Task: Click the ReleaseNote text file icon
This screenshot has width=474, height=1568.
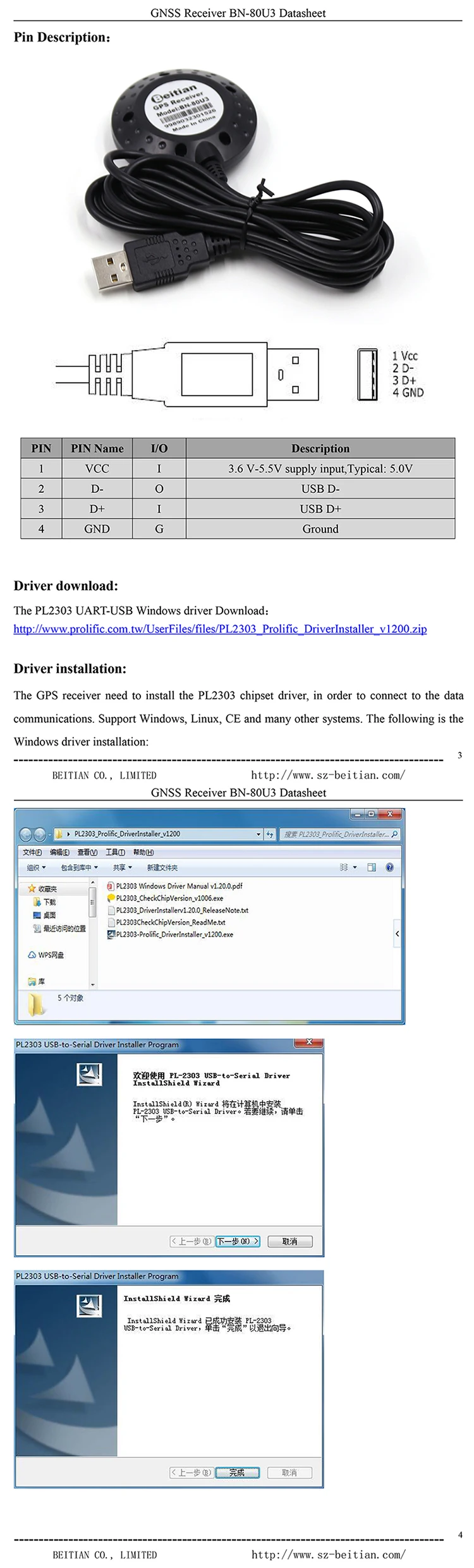Action: [111, 910]
